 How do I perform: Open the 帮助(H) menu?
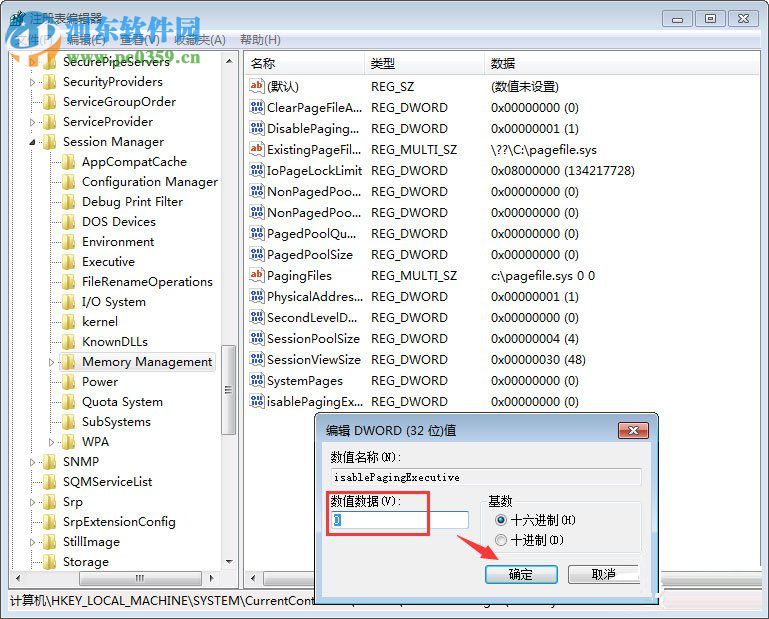[260, 40]
